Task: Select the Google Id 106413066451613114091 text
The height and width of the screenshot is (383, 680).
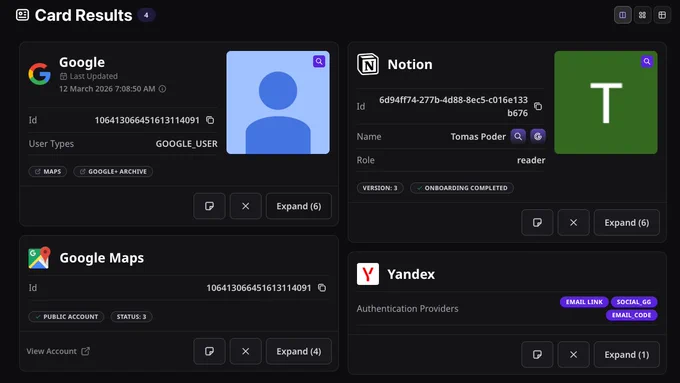Action: [x=147, y=120]
